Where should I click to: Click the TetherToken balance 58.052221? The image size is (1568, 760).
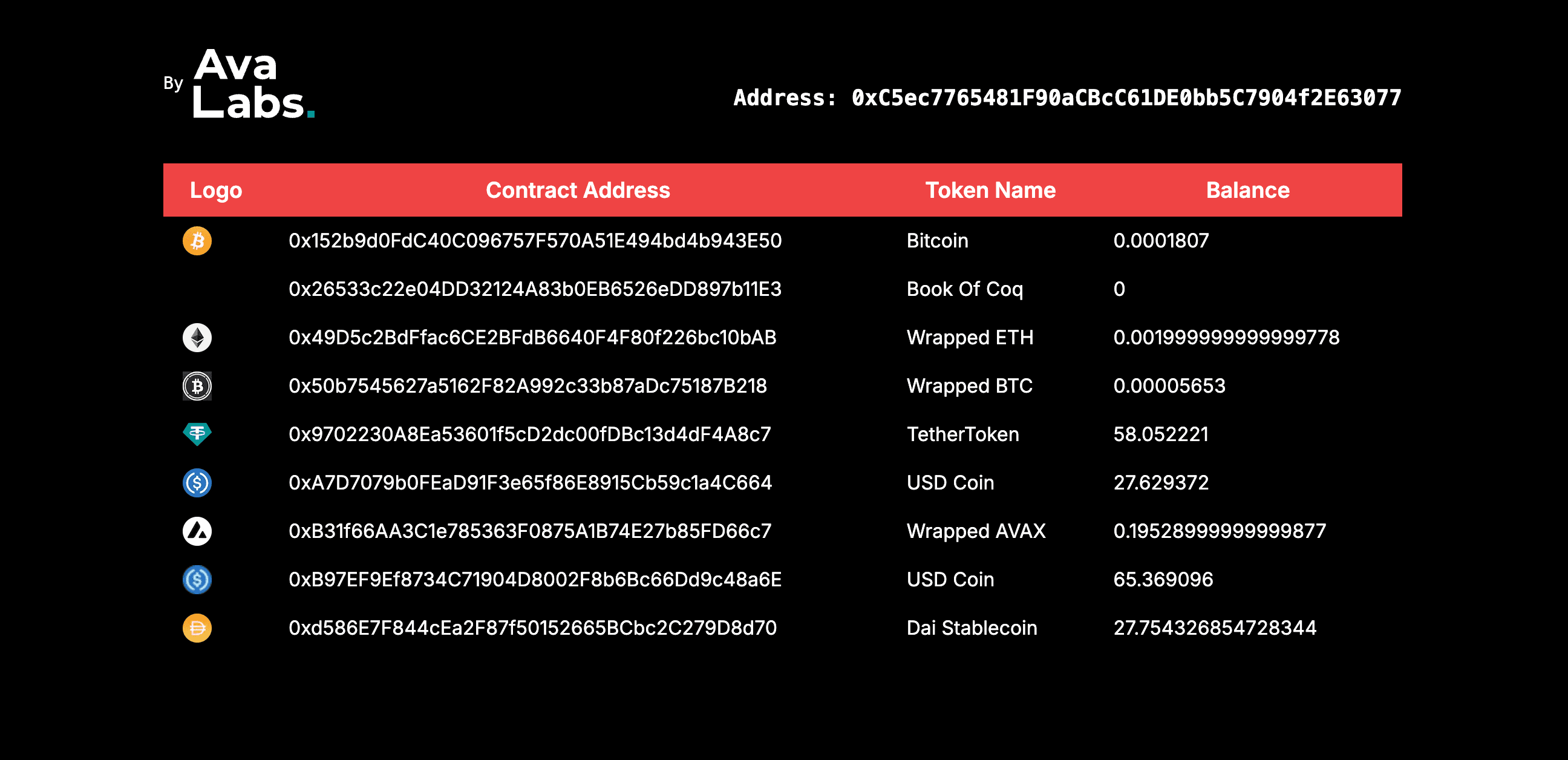pos(1161,434)
